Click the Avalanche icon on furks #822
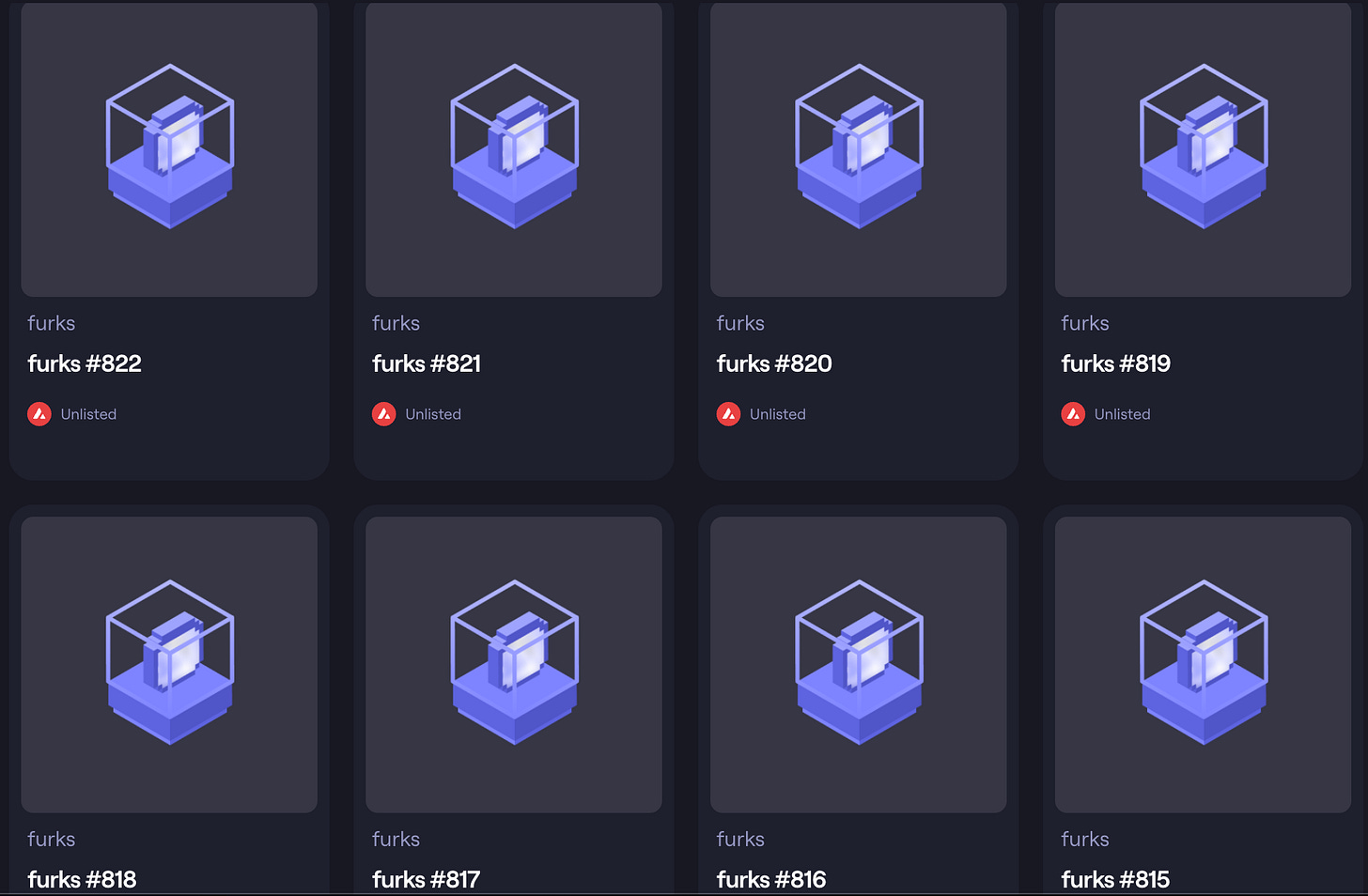This screenshot has height=896, width=1368. [x=39, y=414]
